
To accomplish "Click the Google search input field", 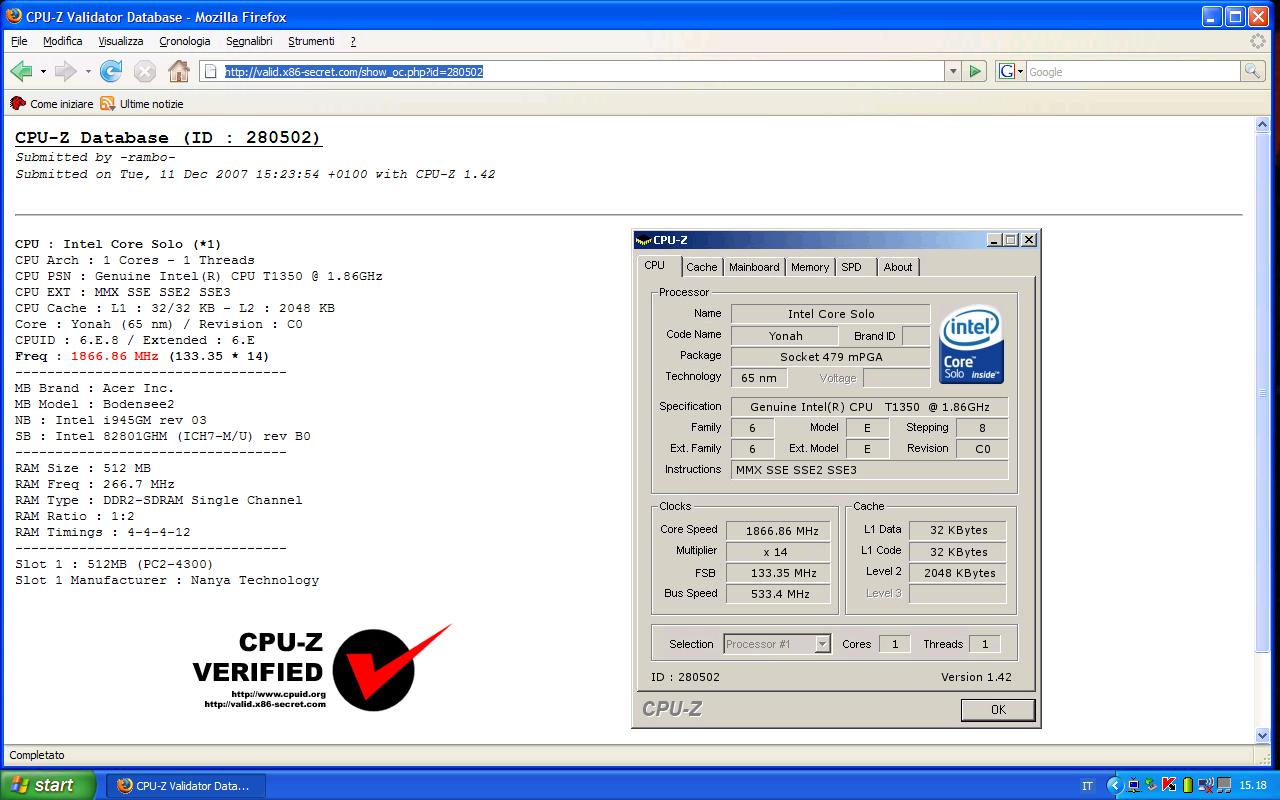I will (1133, 72).
